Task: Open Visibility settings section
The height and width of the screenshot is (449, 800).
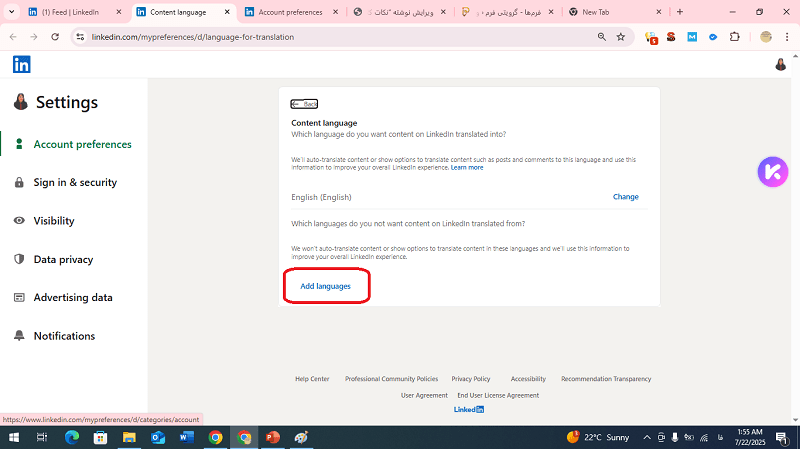Action: coord(54,221)
